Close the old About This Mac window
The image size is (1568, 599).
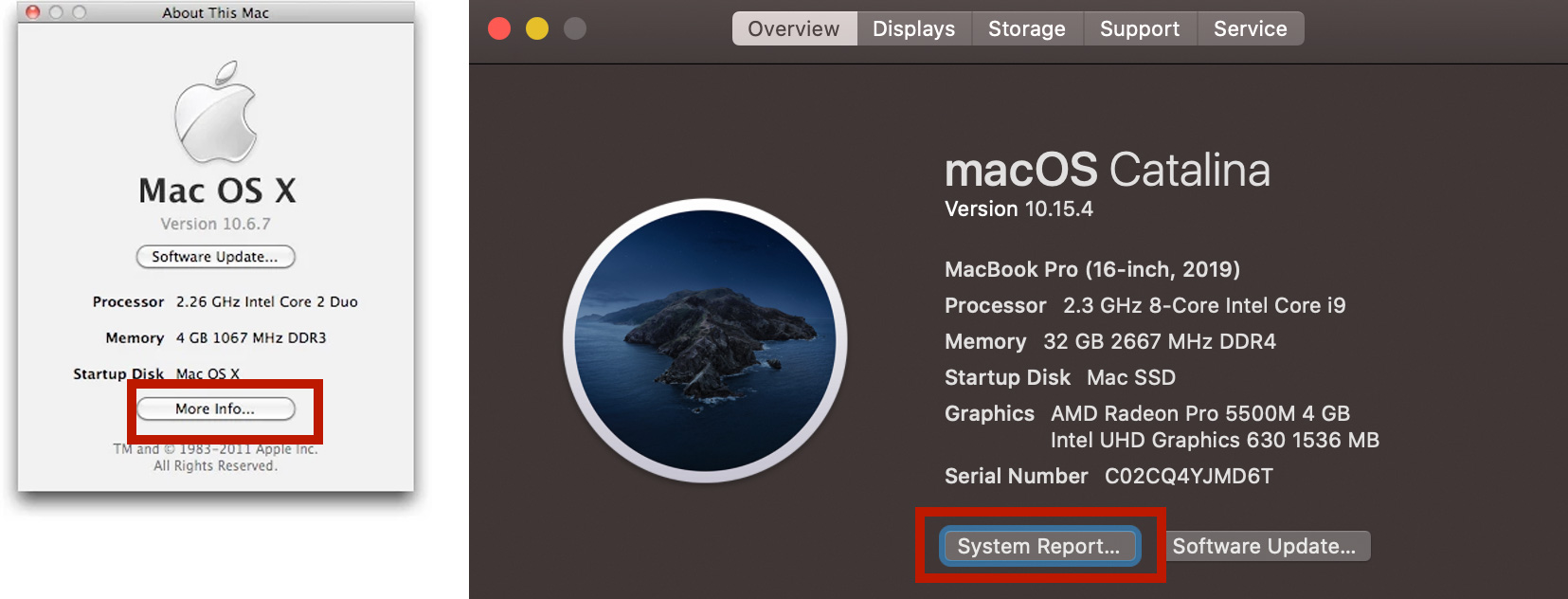33,12
